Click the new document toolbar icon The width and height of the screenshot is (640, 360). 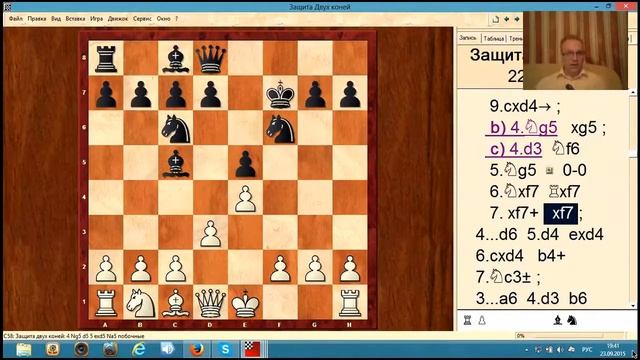[496, 19]
